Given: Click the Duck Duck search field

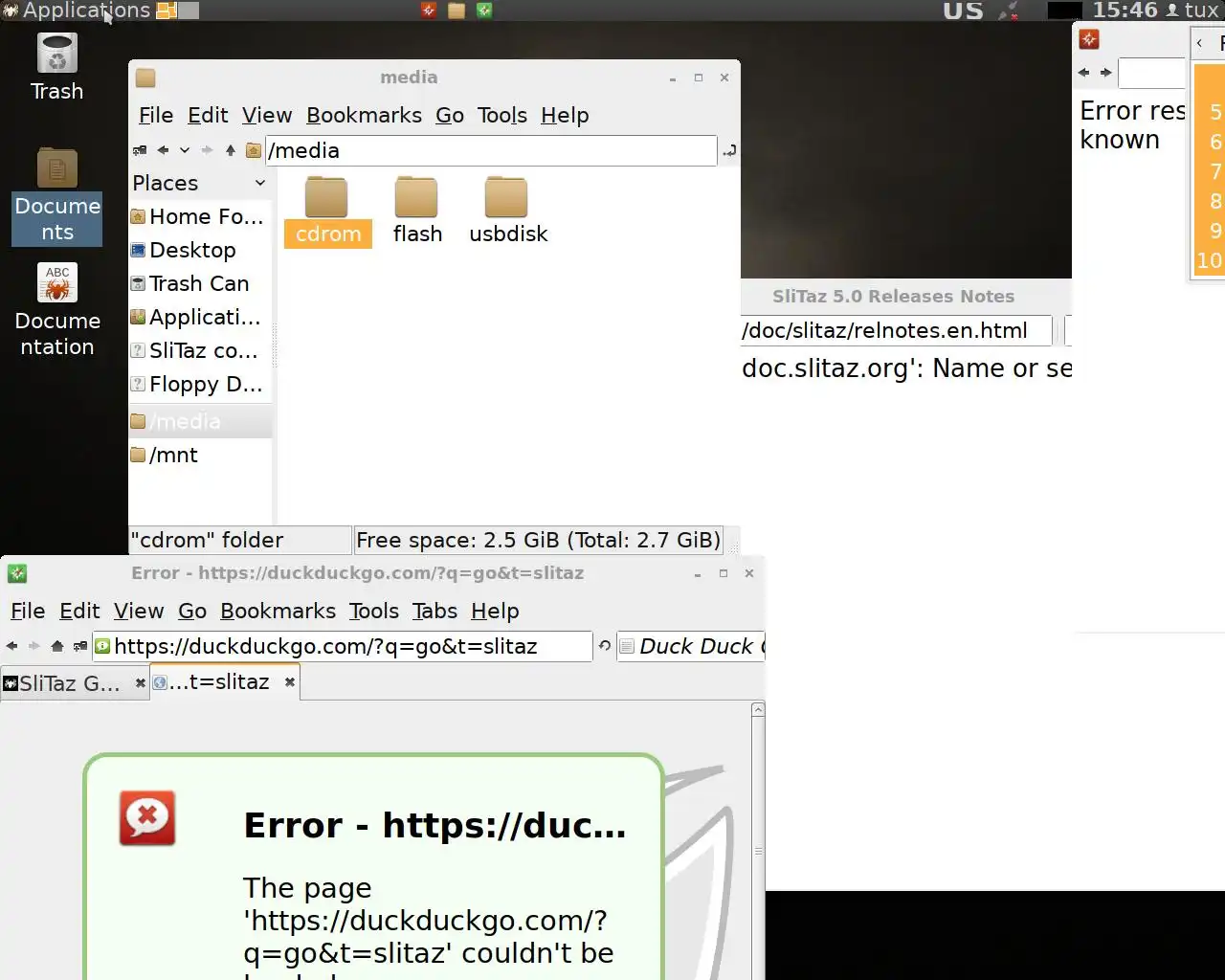Looking at the screenshot, I should click(x=691, y=646).
